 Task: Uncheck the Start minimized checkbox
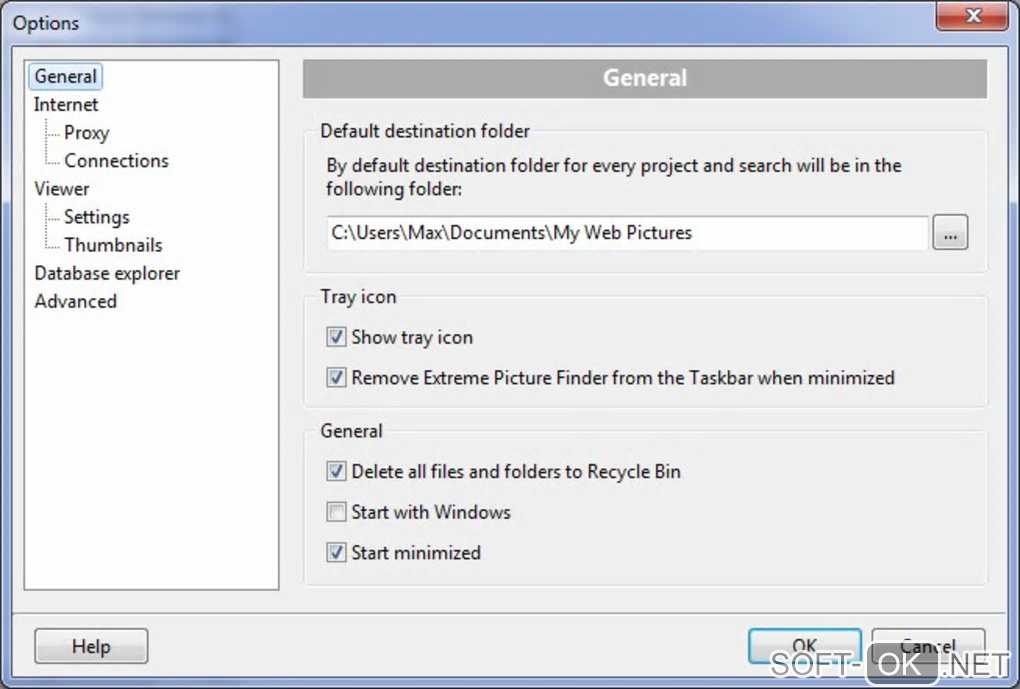click(337, 553)
